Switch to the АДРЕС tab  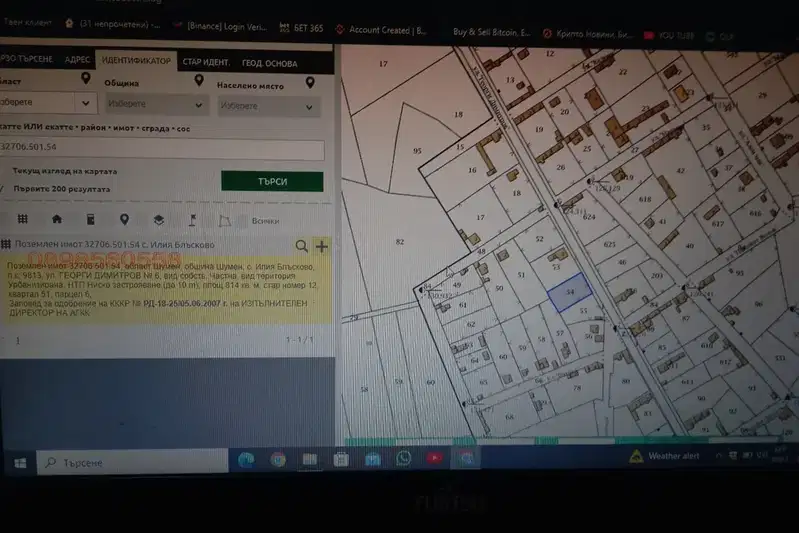coord(77,60)
